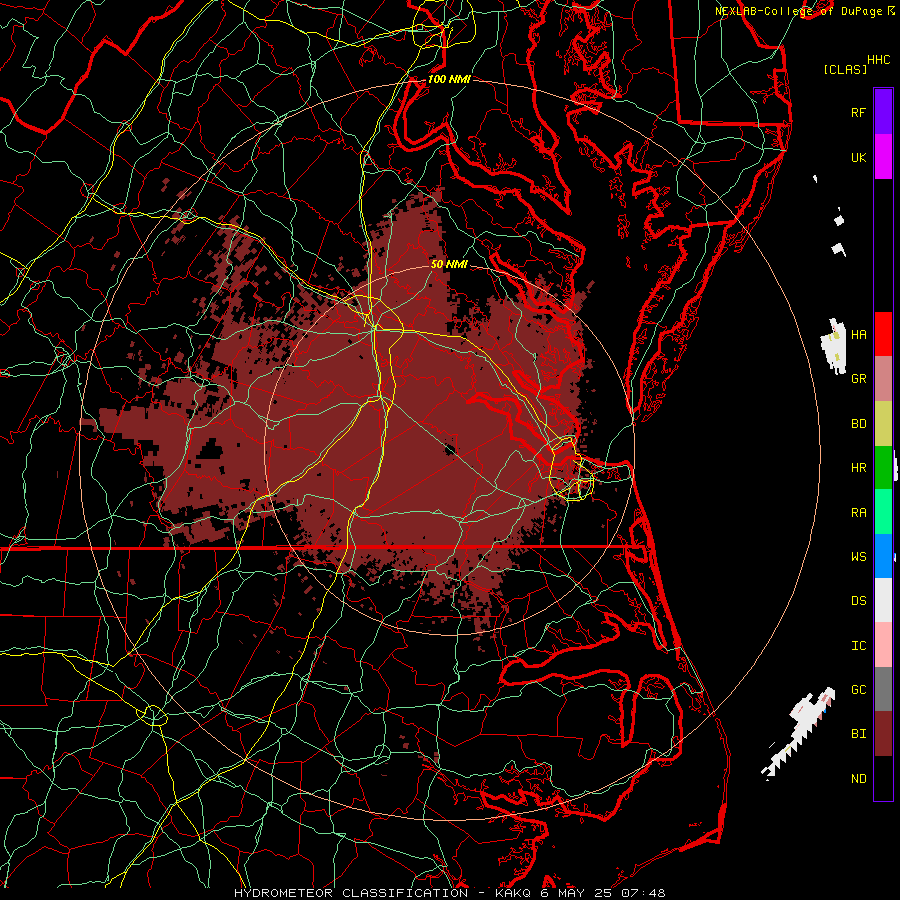
Task: Click the 100 NMI range ring label
Action: pyautogui.click(x=449, y=79)
